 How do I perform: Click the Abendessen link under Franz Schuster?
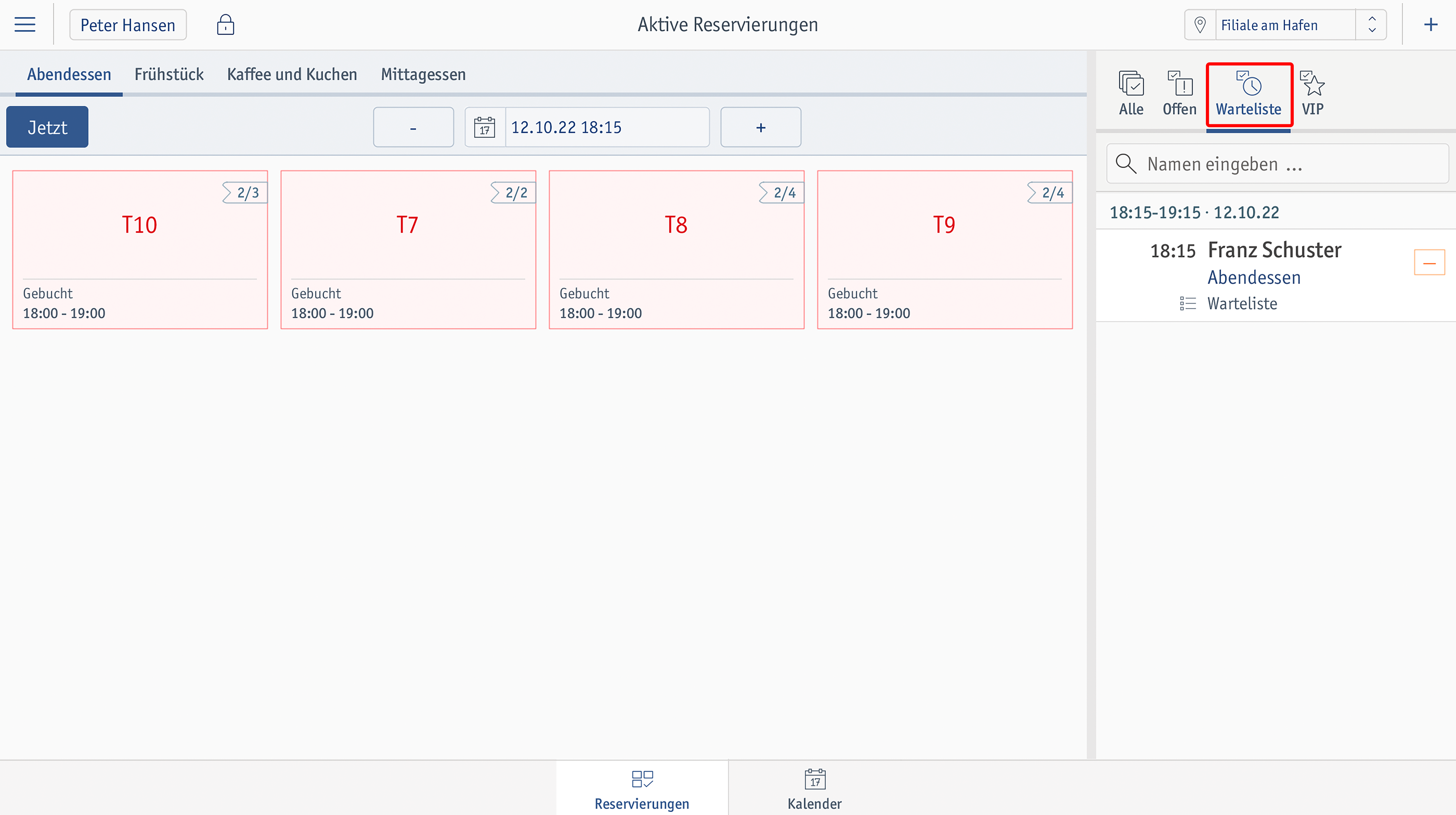click(x=1254, y=277)
